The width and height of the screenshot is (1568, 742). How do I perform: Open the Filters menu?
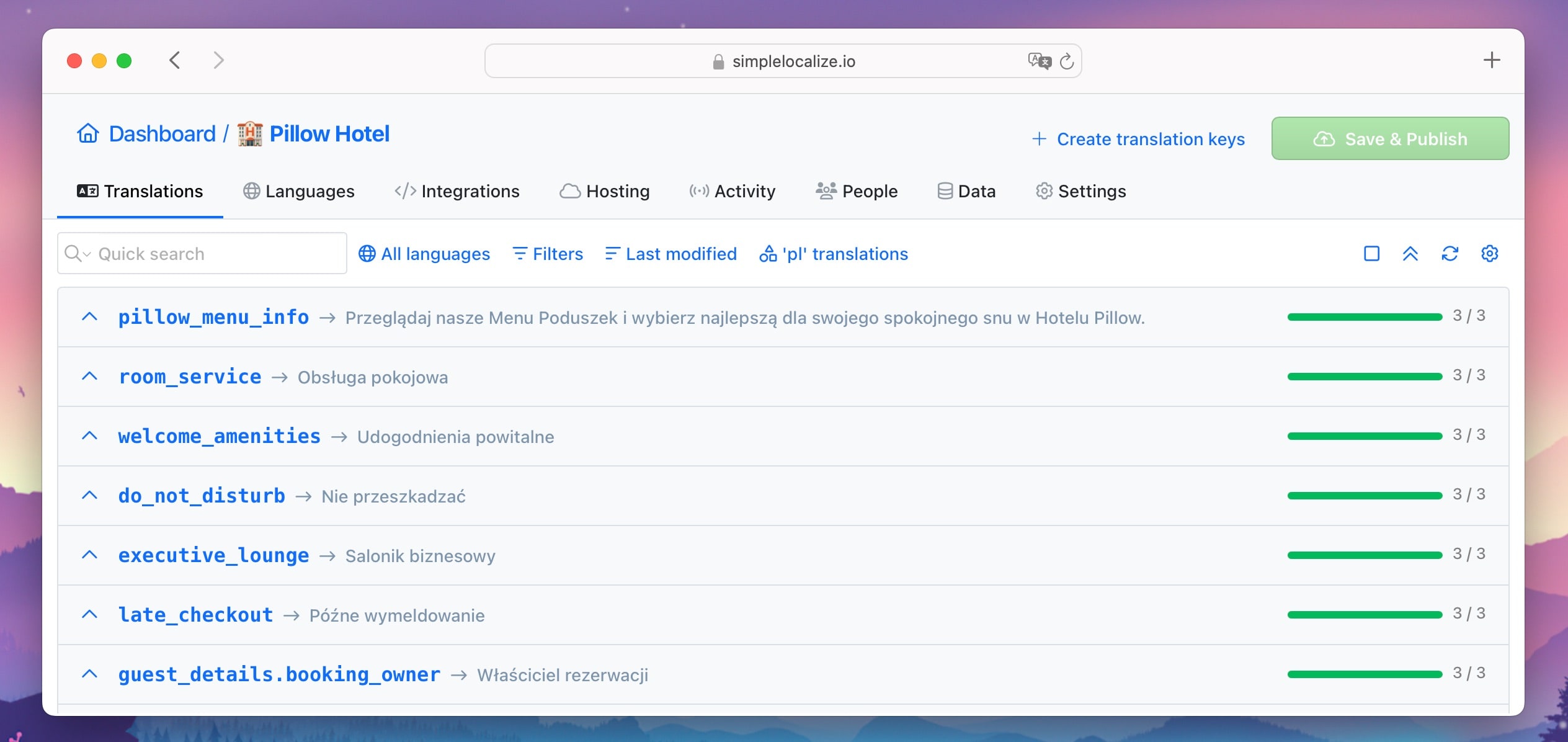548,254
